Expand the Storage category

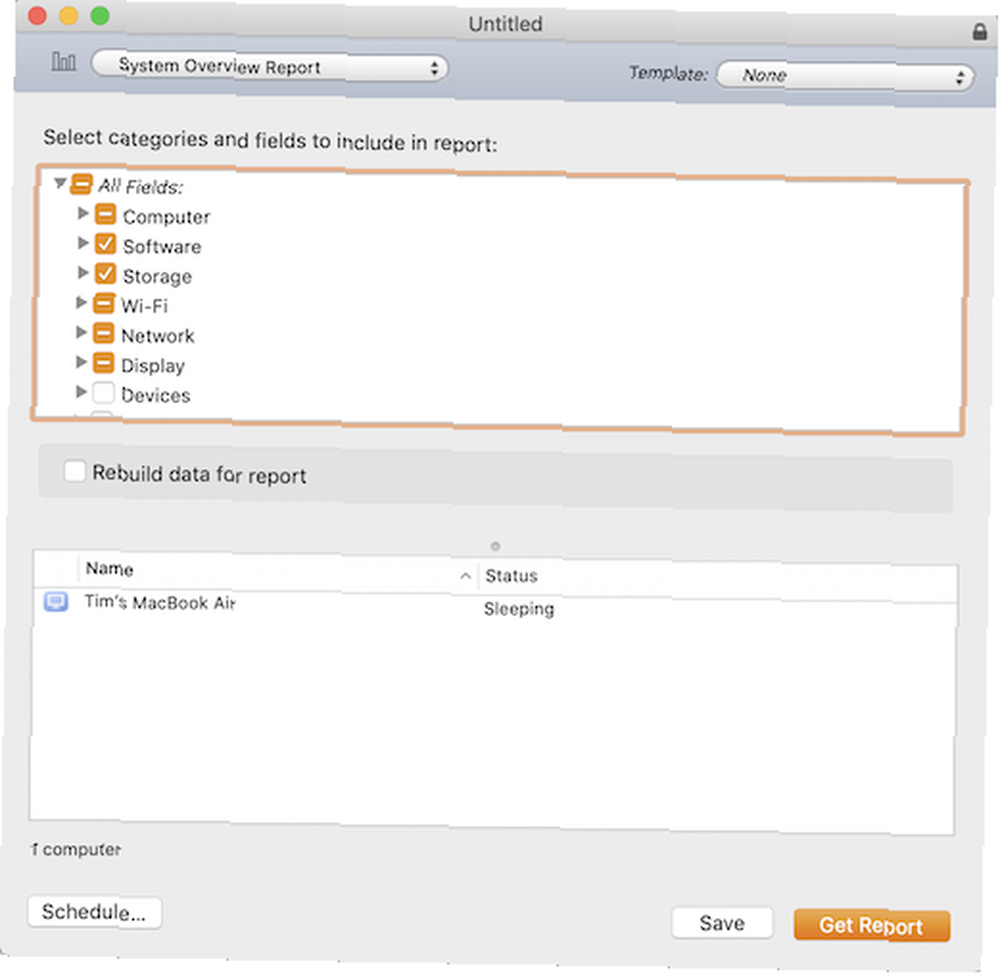(83, 272)
